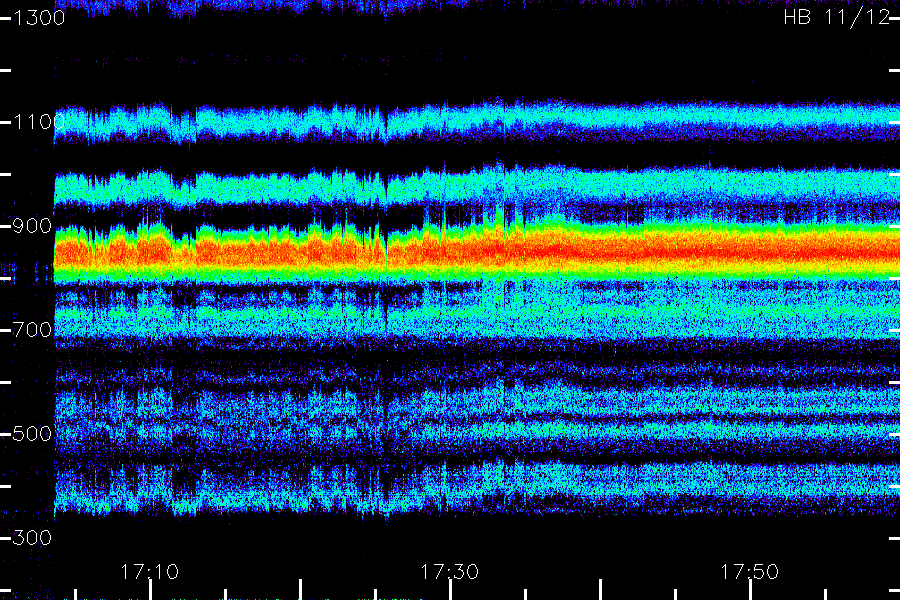This screenshot has width=900, height=600.
Task: Click the 900 frequency axis label
Action: point(32,226)
